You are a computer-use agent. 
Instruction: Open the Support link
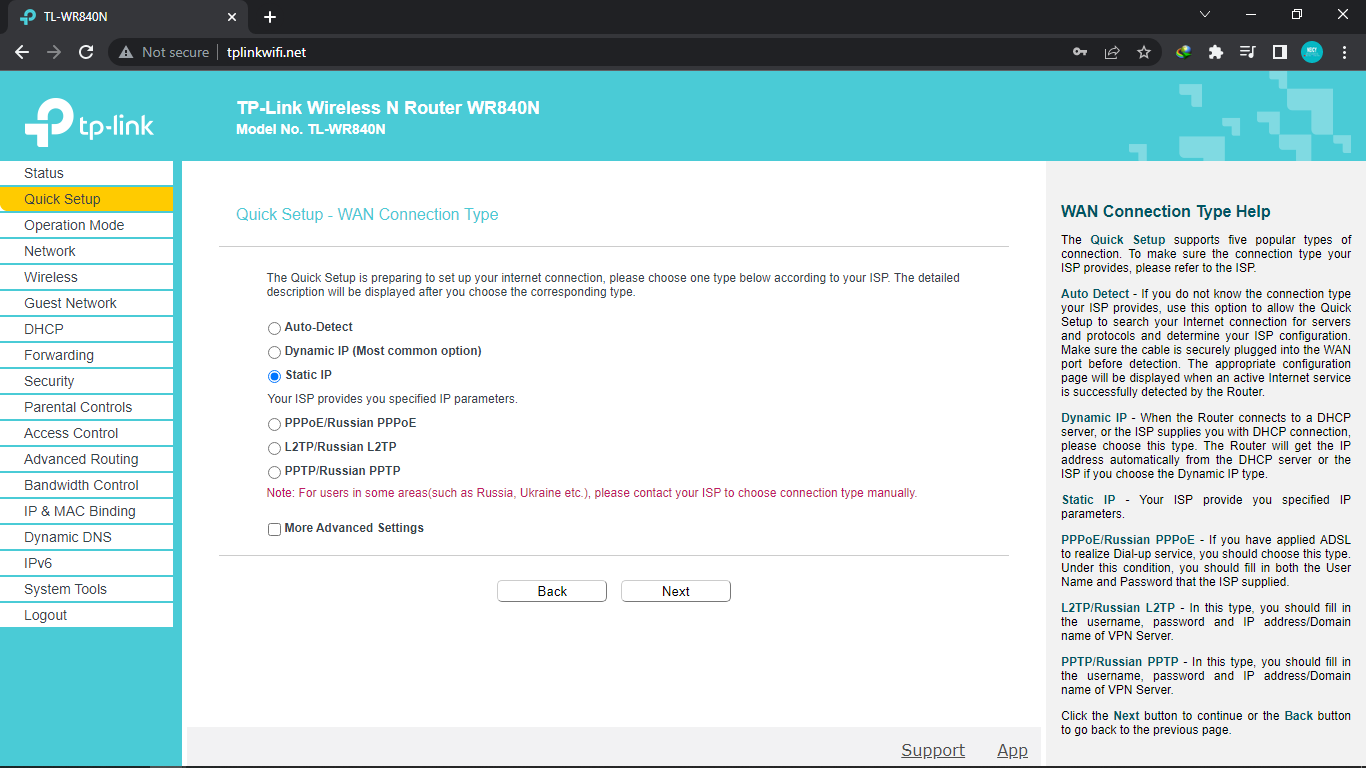(x=933, y=750)
